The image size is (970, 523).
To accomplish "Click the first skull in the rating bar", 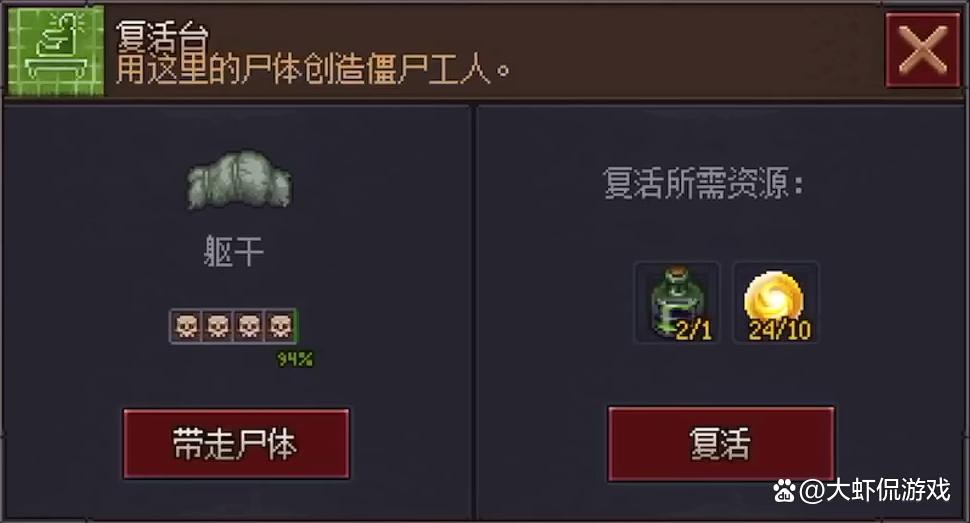I will coord(186,326).
